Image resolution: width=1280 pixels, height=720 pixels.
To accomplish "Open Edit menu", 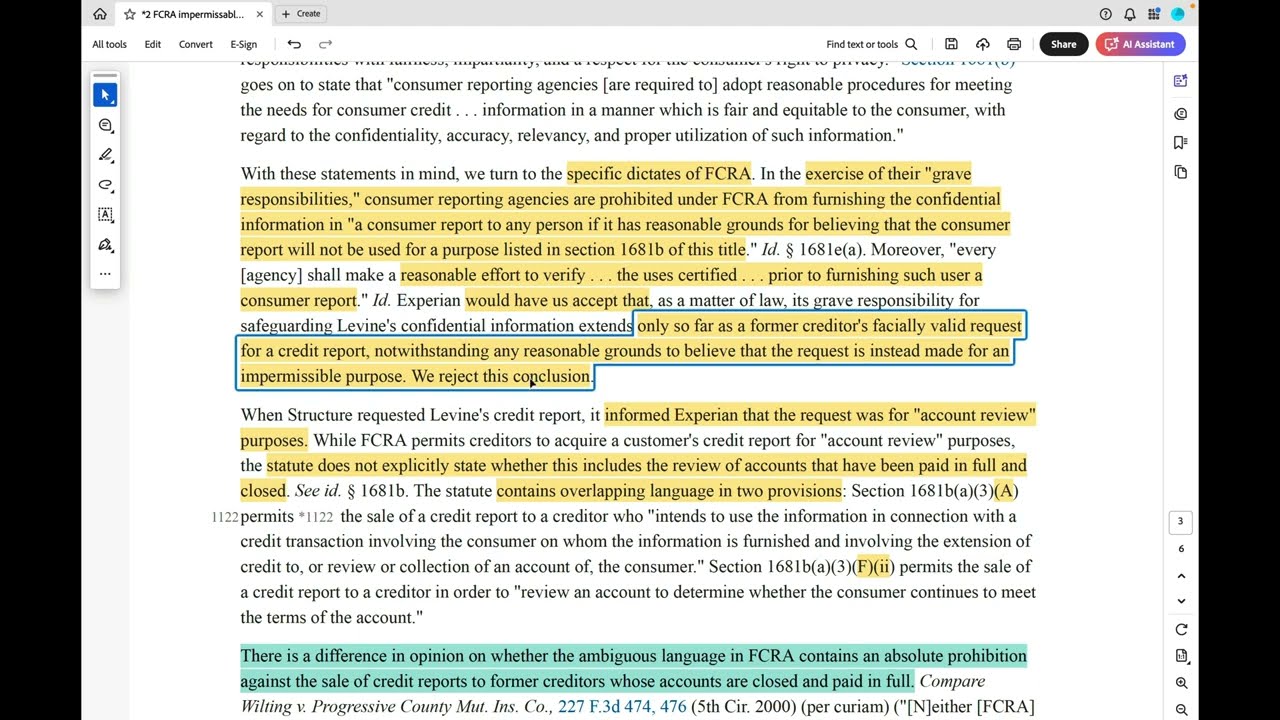I will (x=152, y=44).
